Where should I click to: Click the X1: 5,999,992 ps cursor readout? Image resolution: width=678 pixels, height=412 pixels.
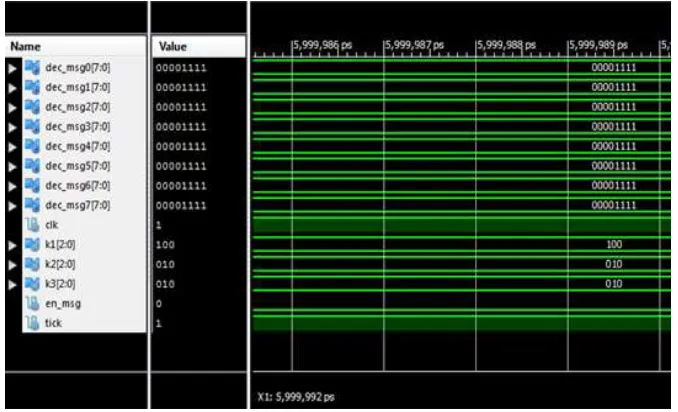(x=296, y=397)
